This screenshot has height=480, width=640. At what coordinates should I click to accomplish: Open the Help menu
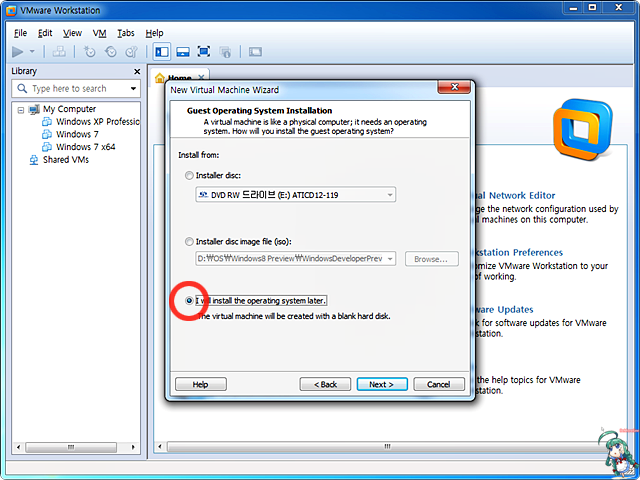(154, 33)
